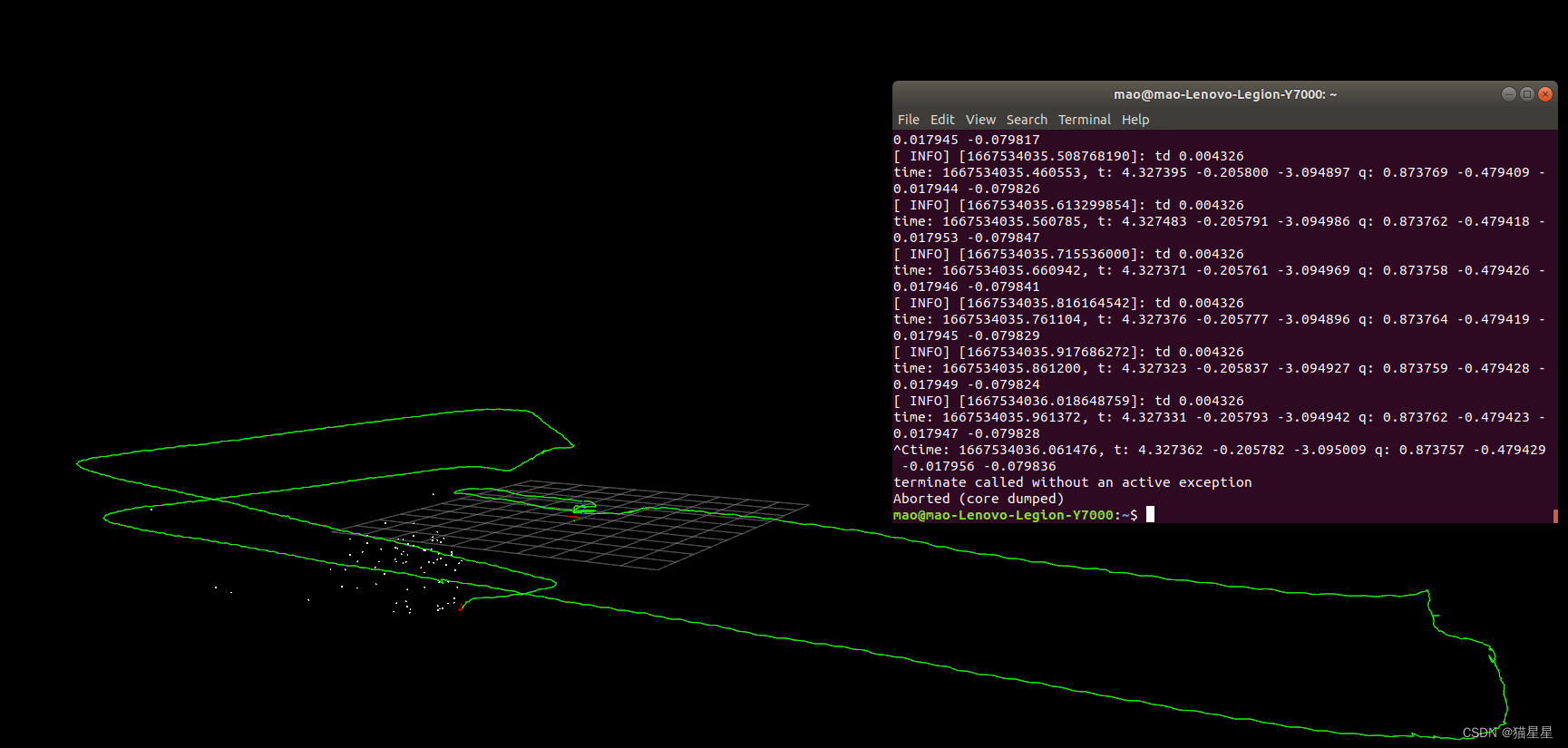The height and width of the screenshot is (748, 1568).
Task: Click the INFO line with timestamp 1667534035.816164542
Action: (1068, 303)
